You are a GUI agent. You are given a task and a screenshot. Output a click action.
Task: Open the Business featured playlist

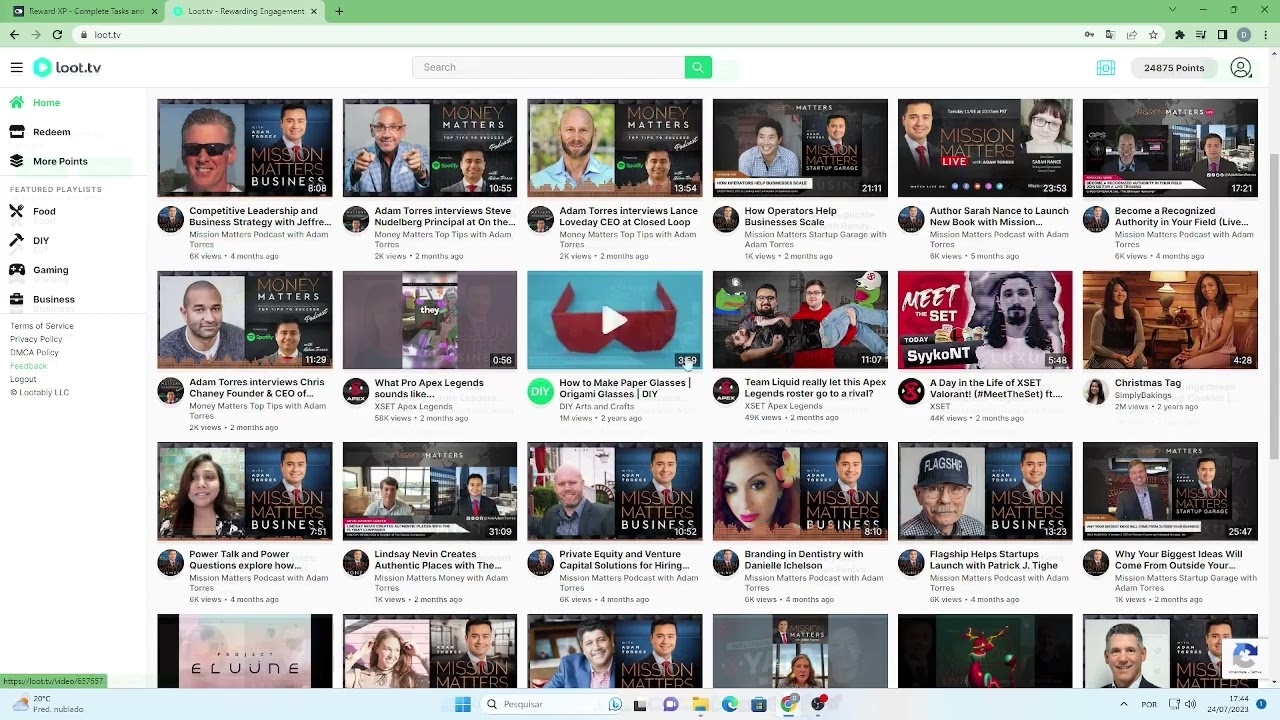[53, 299]
